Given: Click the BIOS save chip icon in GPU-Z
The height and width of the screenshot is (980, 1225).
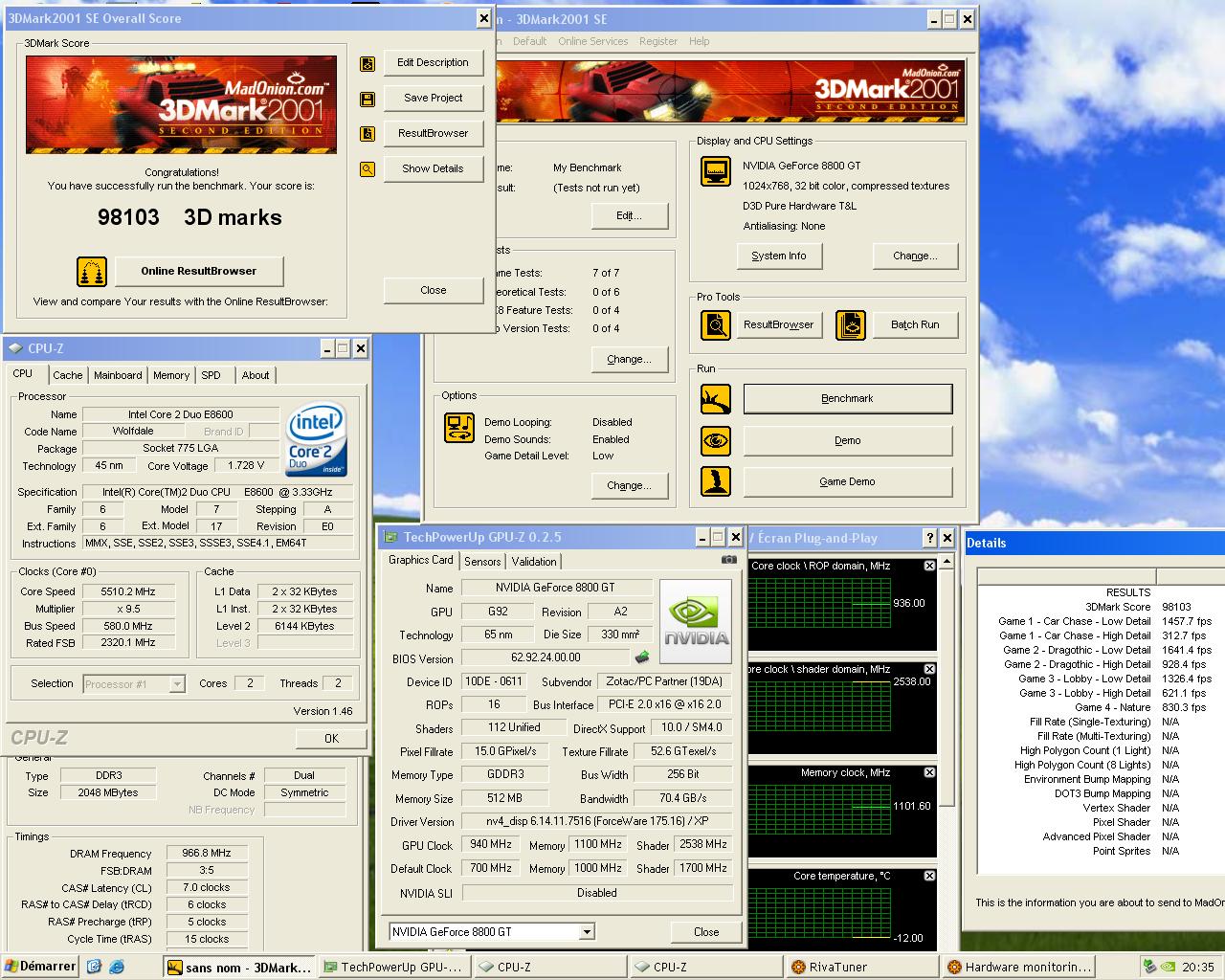Looking at the screenshot, I should pyautogui.click(x=642, y=657).
